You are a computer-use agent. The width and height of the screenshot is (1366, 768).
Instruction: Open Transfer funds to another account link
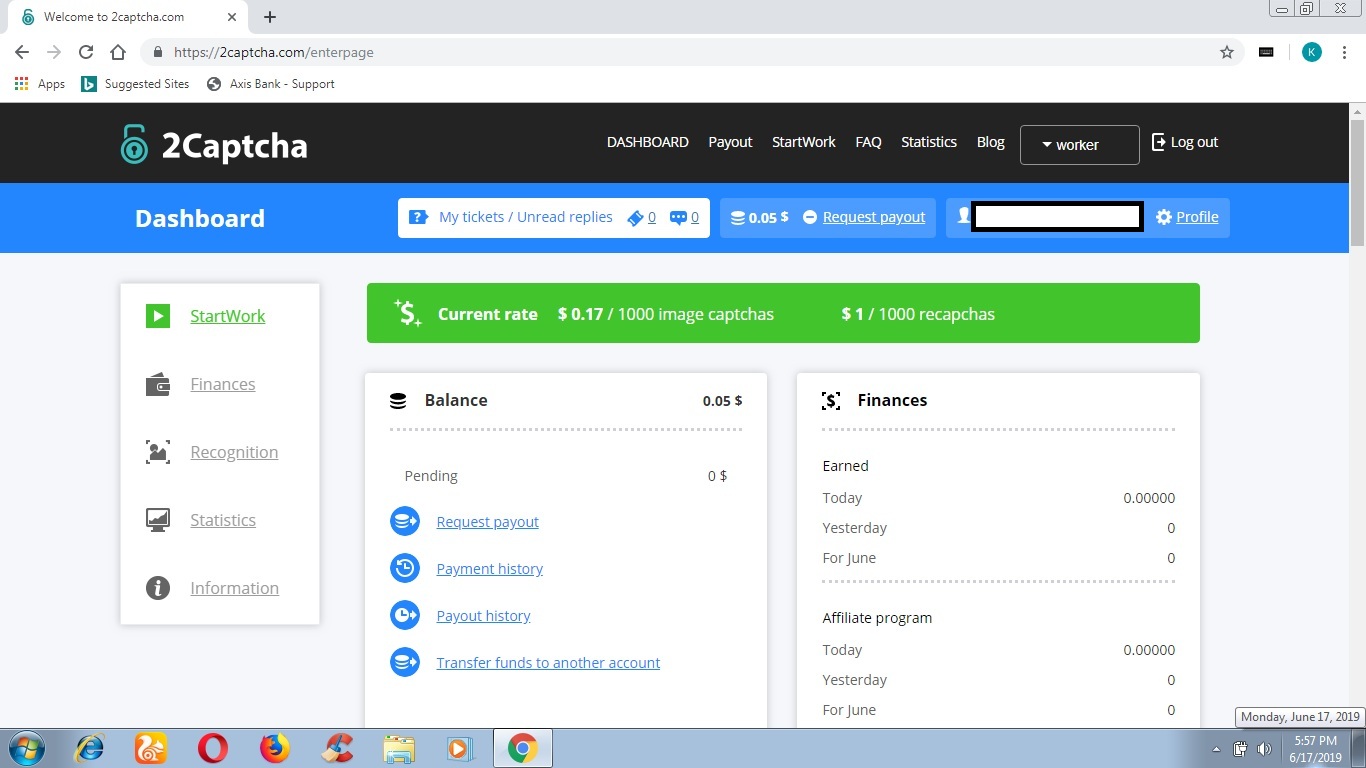pyautogui.click(x=548, y=663)
